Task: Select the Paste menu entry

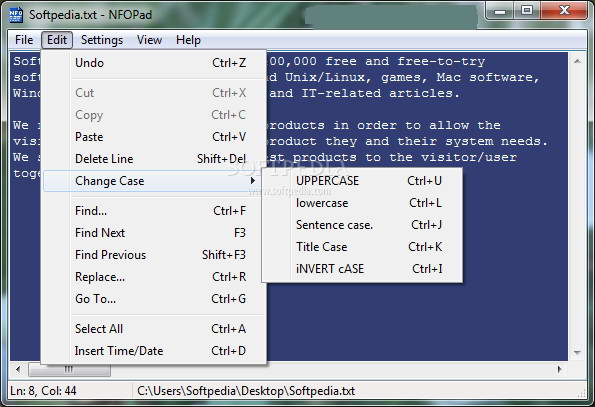Action: pos(154,137)
